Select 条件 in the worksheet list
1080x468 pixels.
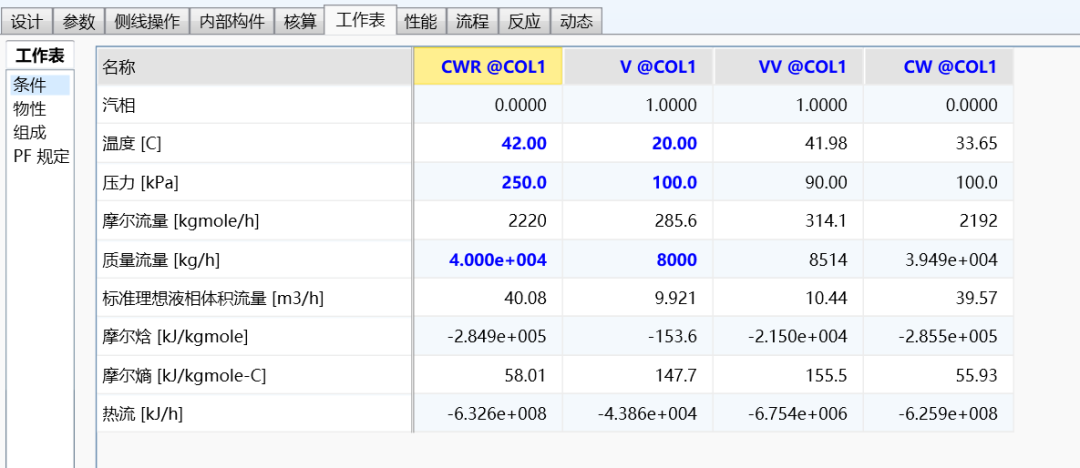(x=30, y=86)
